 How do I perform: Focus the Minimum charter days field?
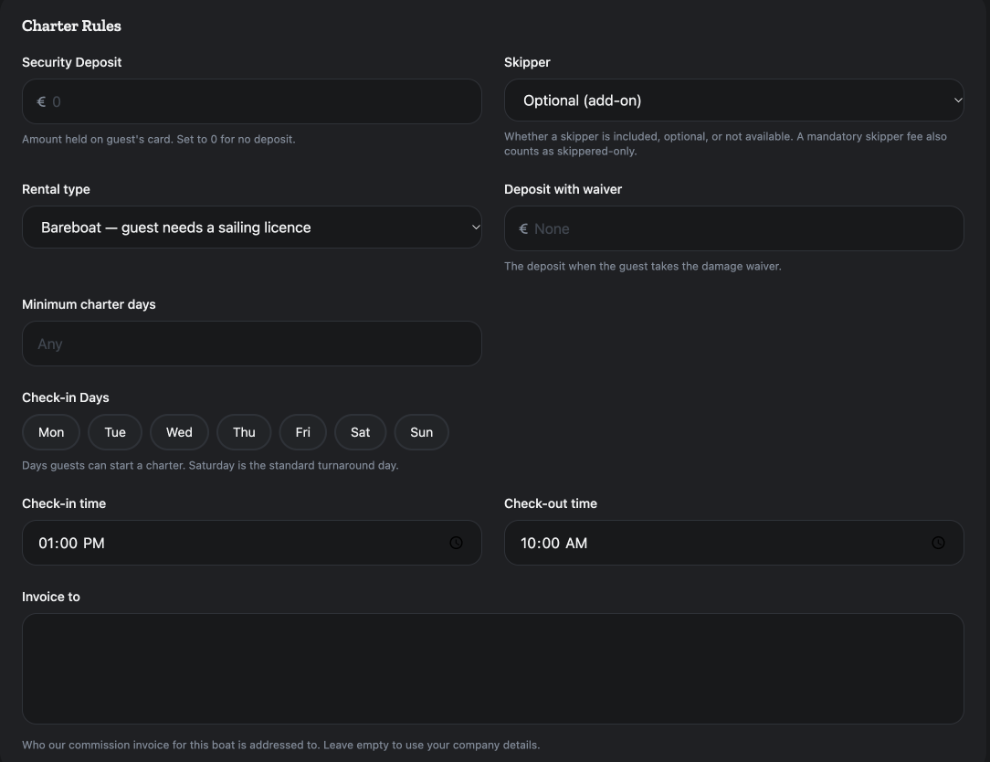[x=252, y=344]
